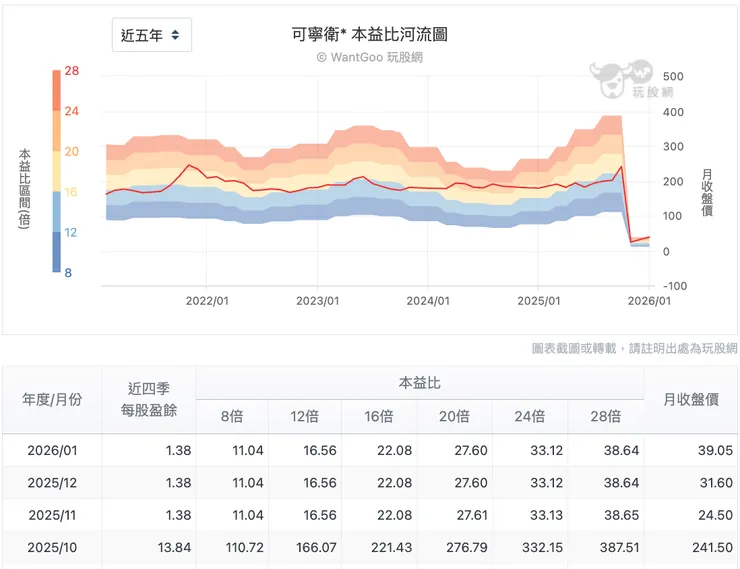Click the 28倍 column header

605,416
